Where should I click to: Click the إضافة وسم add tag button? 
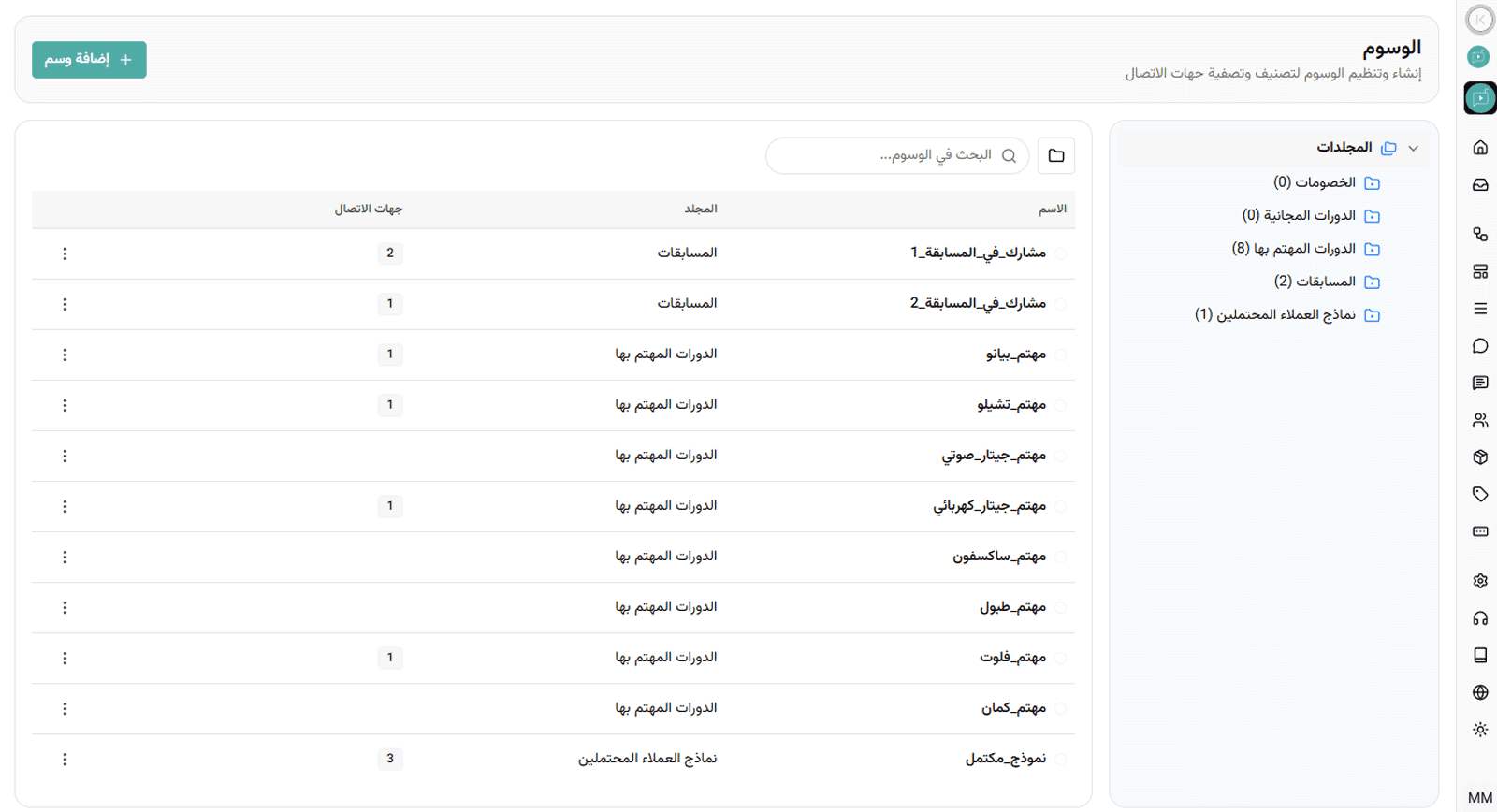[89, 60]
